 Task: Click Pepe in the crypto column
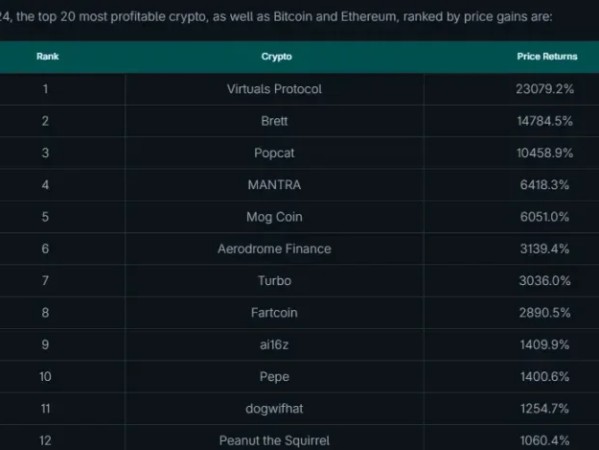[274, 377]
